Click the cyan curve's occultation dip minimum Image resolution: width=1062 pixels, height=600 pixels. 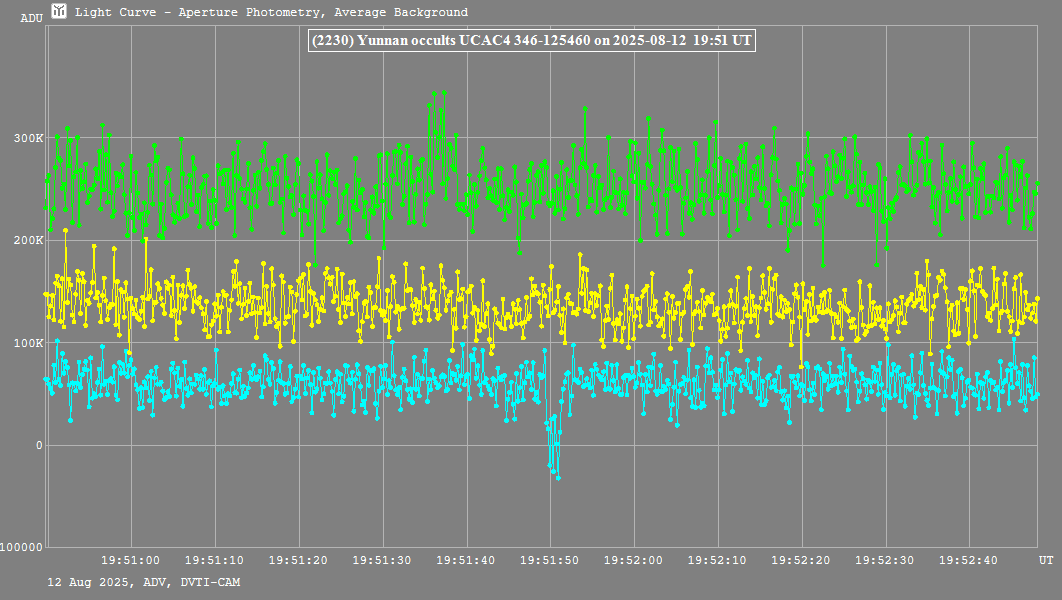point(557,477)
